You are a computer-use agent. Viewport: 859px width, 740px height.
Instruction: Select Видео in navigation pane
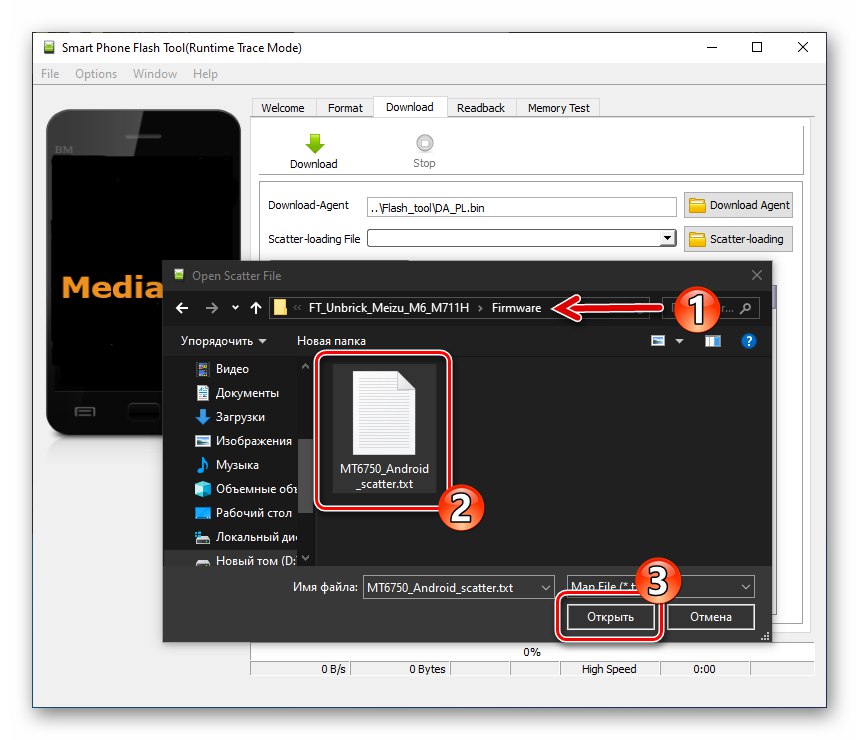232,369
